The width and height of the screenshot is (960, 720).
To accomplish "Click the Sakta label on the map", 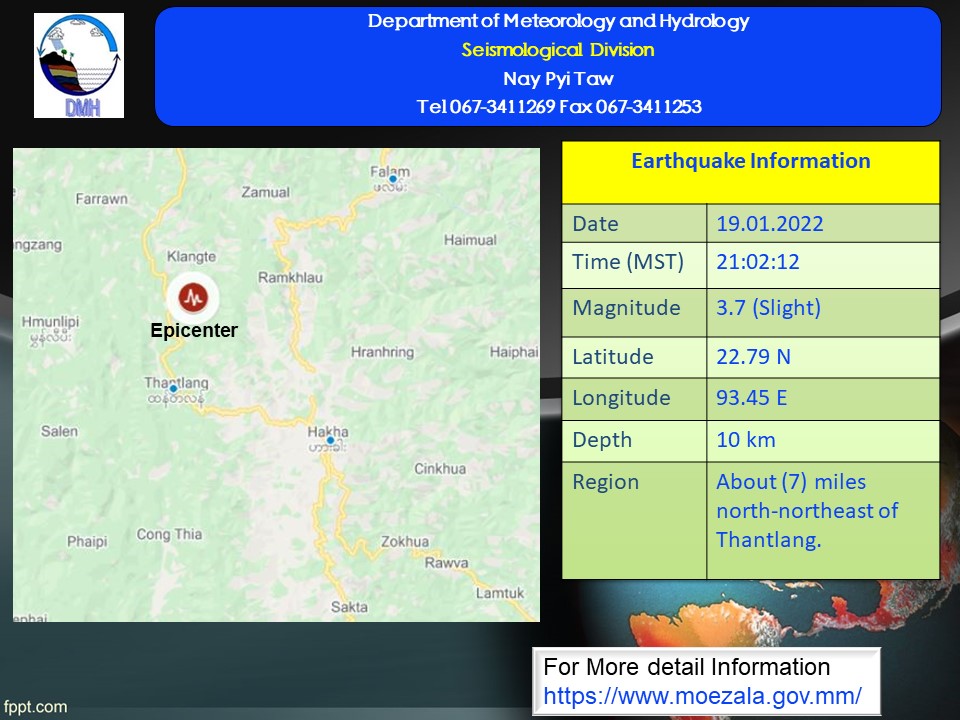I will [x=349, y=607].
